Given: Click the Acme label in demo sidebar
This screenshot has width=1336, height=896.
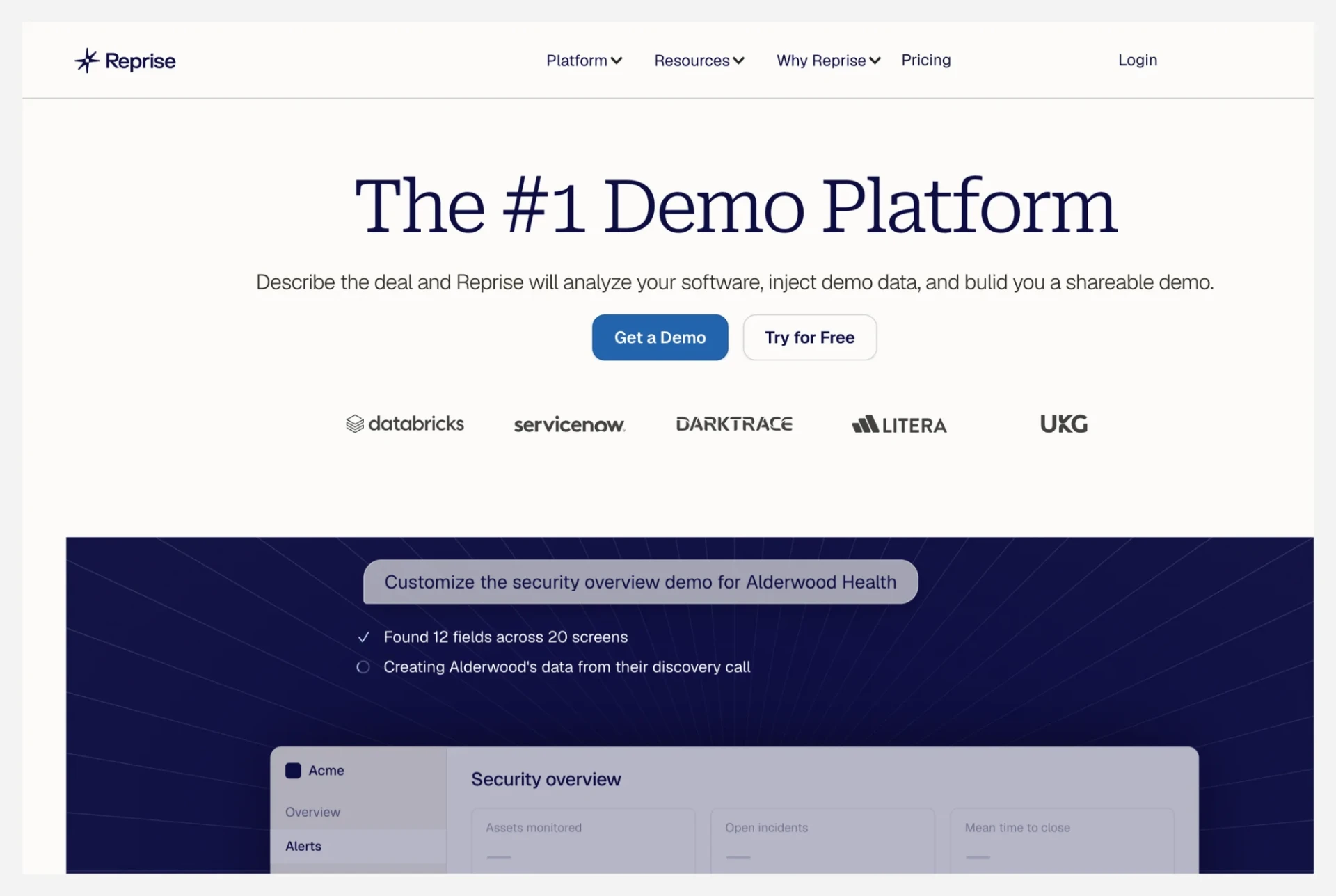Looking at the screenshot, I should [x=326, y=770].
